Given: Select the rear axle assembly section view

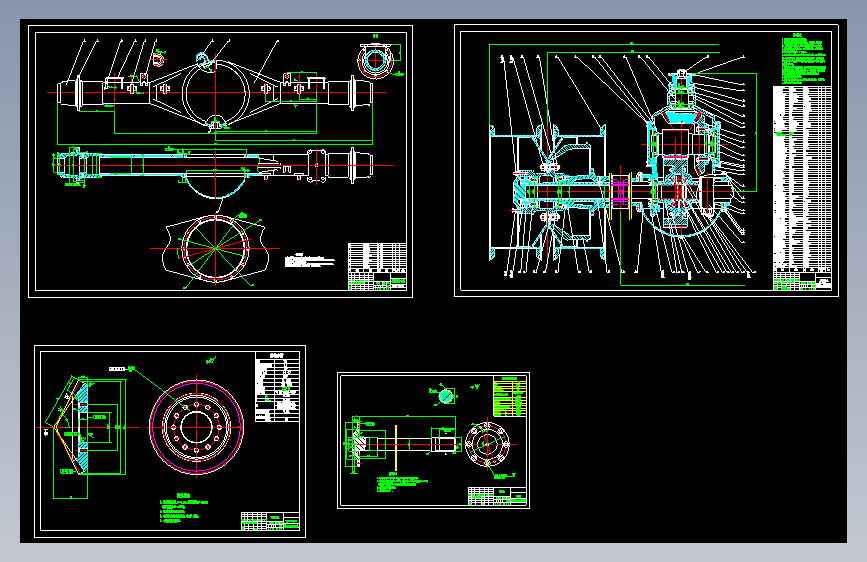Looking at the screenshot, I should [x=622, y=166].
